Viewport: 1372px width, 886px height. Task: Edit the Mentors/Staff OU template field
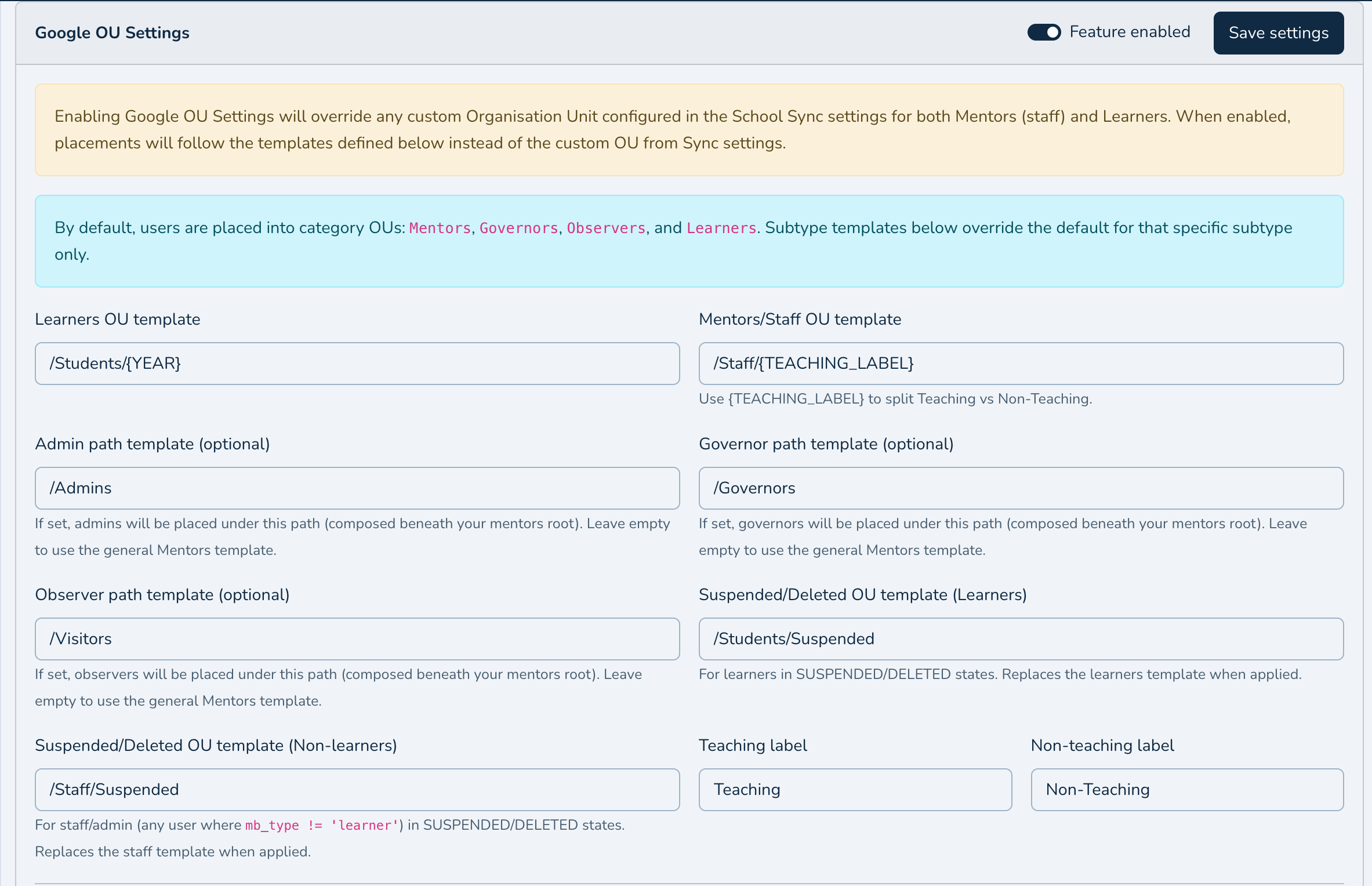tap(1021, 364)
